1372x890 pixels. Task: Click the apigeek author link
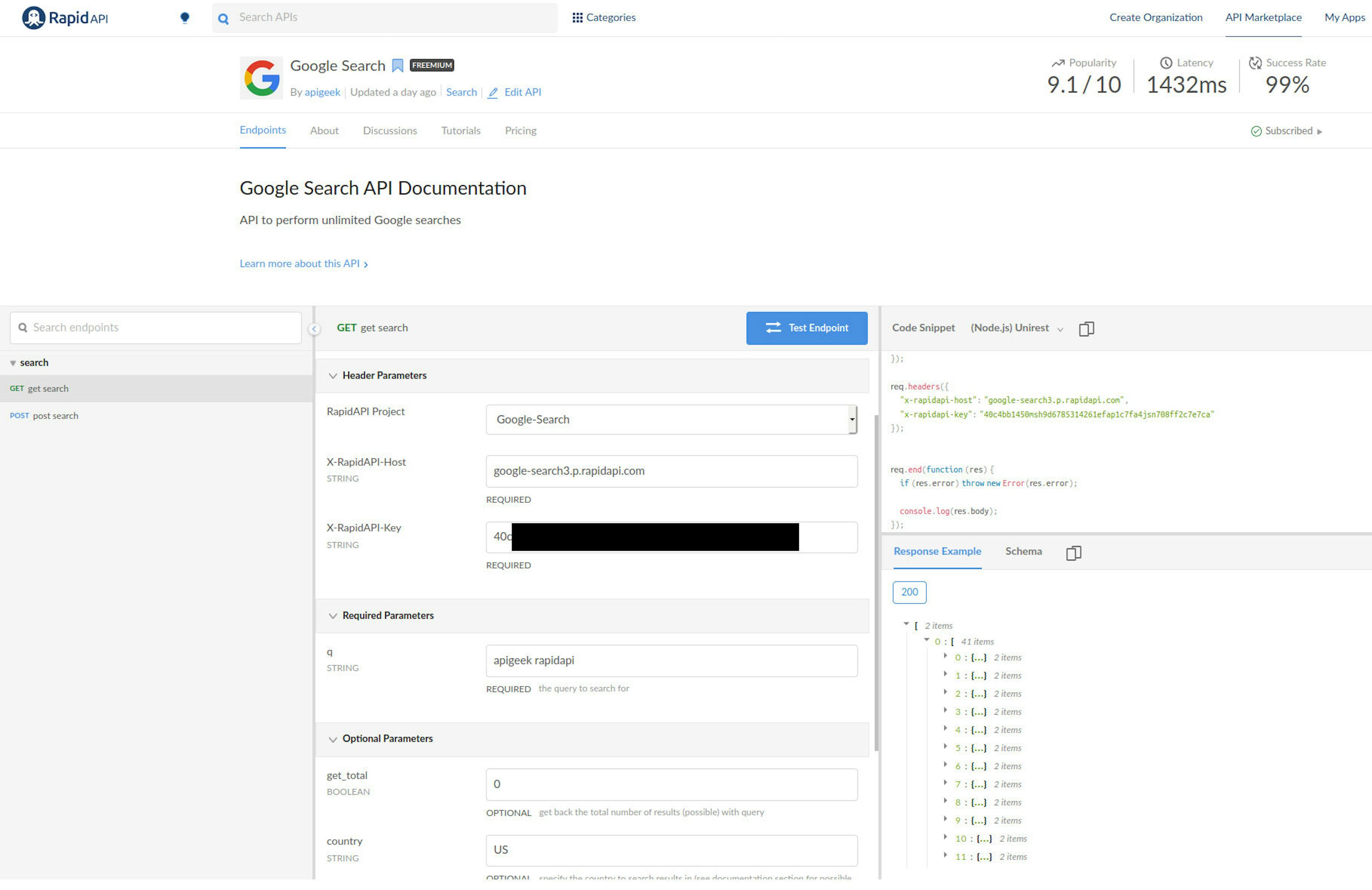[x=322, y=93]
